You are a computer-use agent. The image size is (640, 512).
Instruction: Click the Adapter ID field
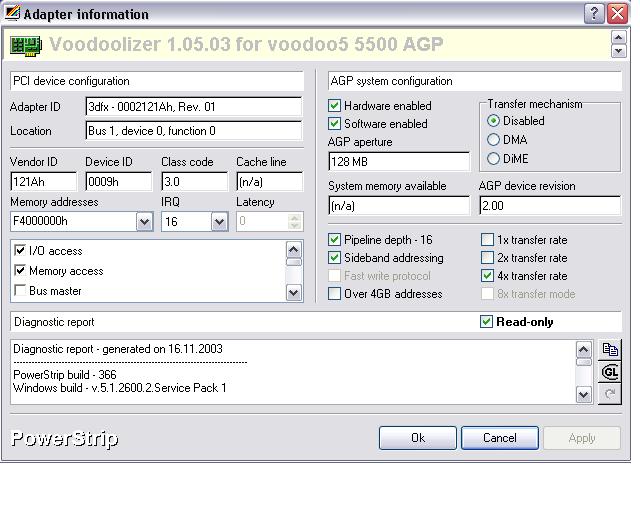(x=194, y=107)
